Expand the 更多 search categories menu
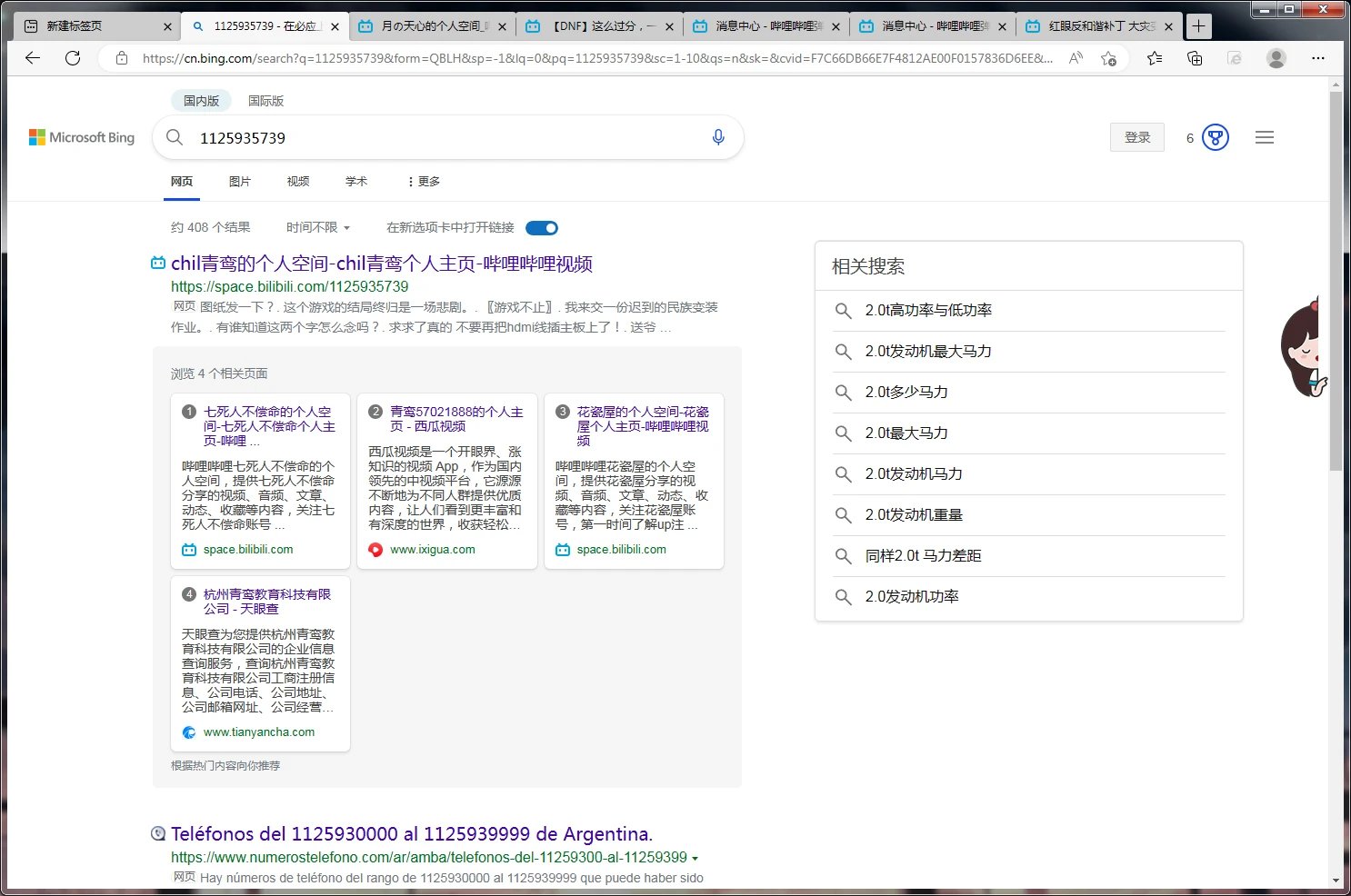Viewport: 1351px width, 896px height. [x=424, y=182]
